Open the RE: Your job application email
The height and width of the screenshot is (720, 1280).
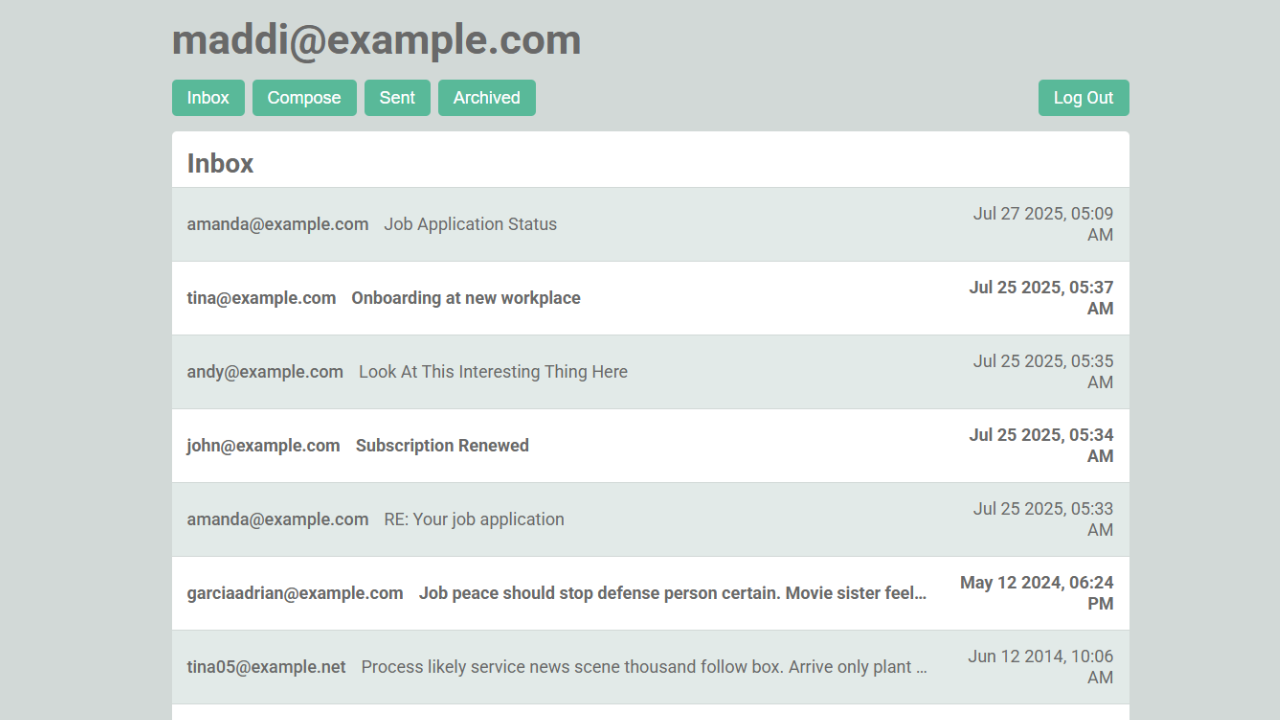(x=474, y=520)
